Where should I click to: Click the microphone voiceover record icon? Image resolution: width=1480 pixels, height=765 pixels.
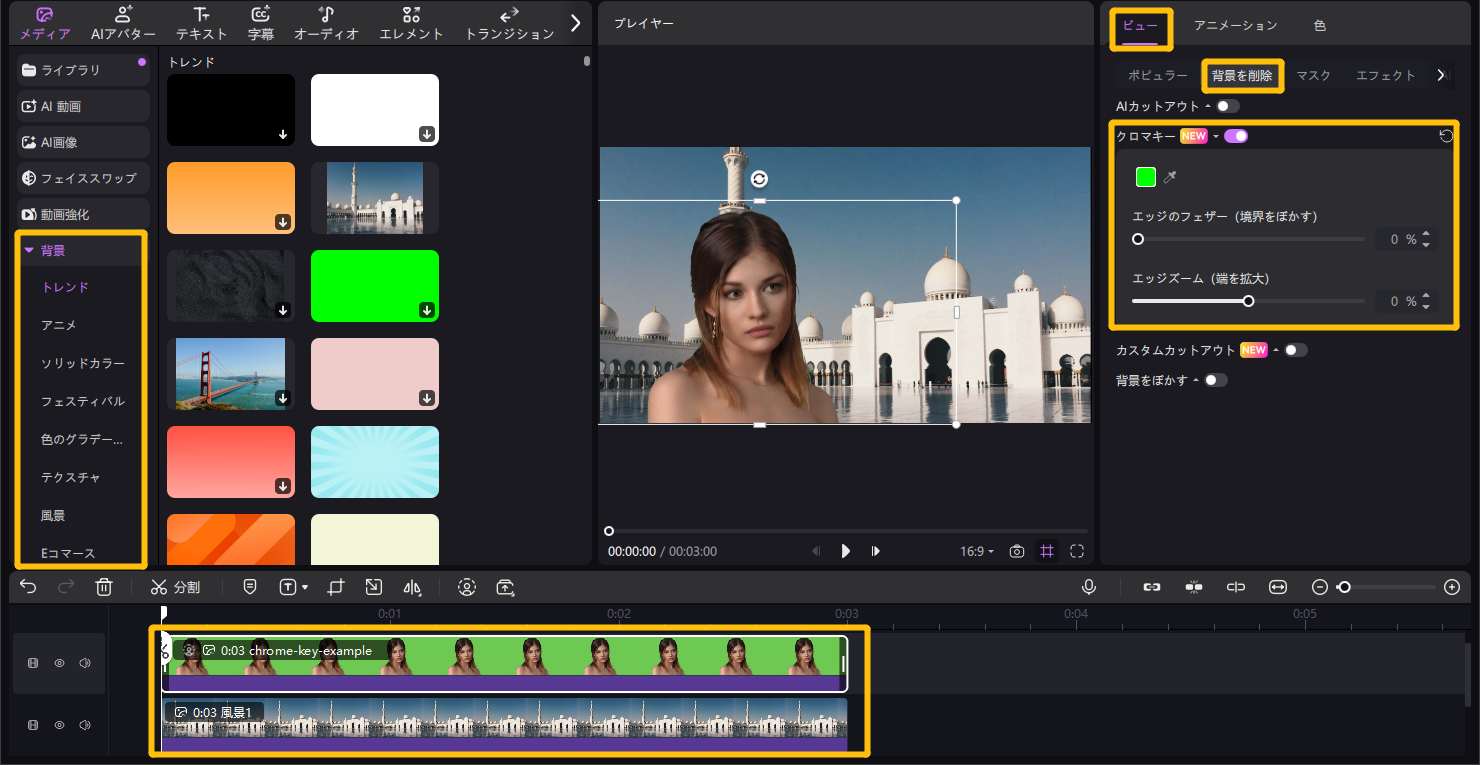click(1089, 587)
